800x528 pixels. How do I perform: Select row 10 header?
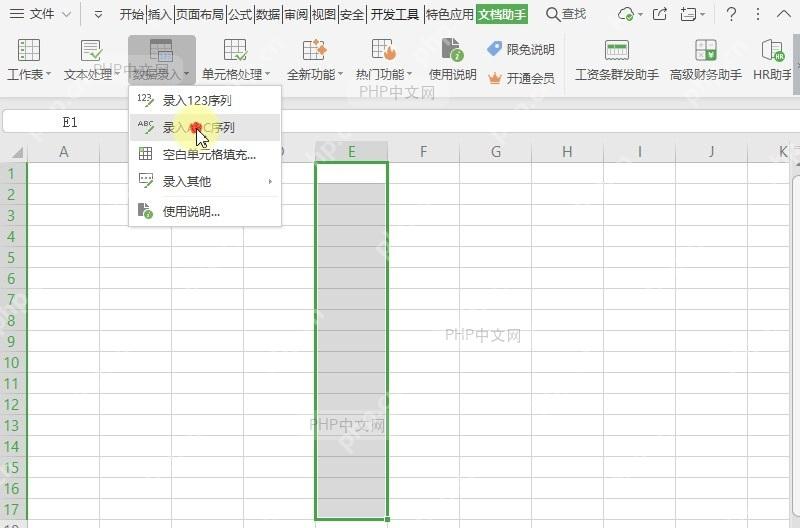coord(12,363)
